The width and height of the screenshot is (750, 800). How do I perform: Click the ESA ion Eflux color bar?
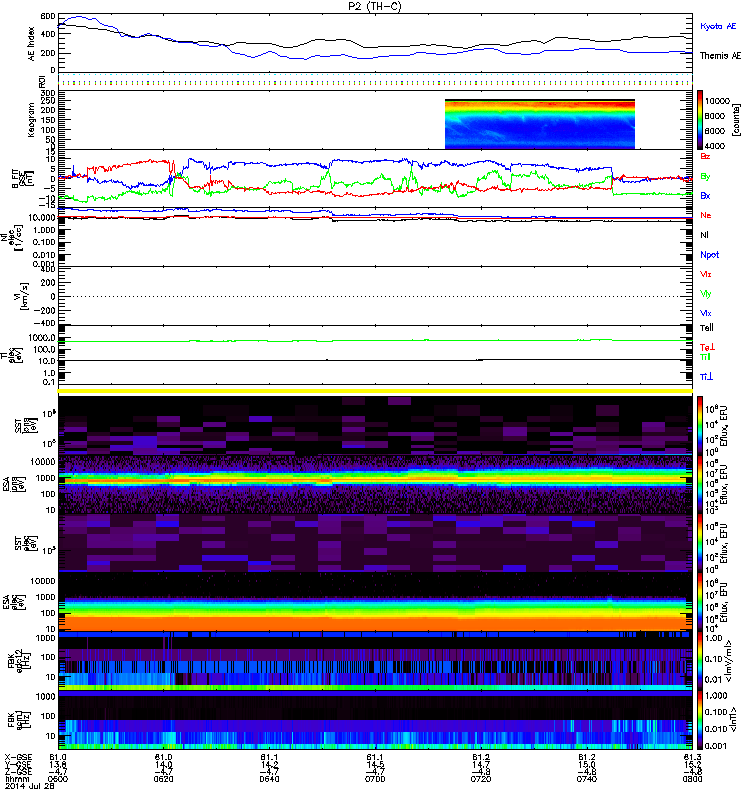point(700,484)
